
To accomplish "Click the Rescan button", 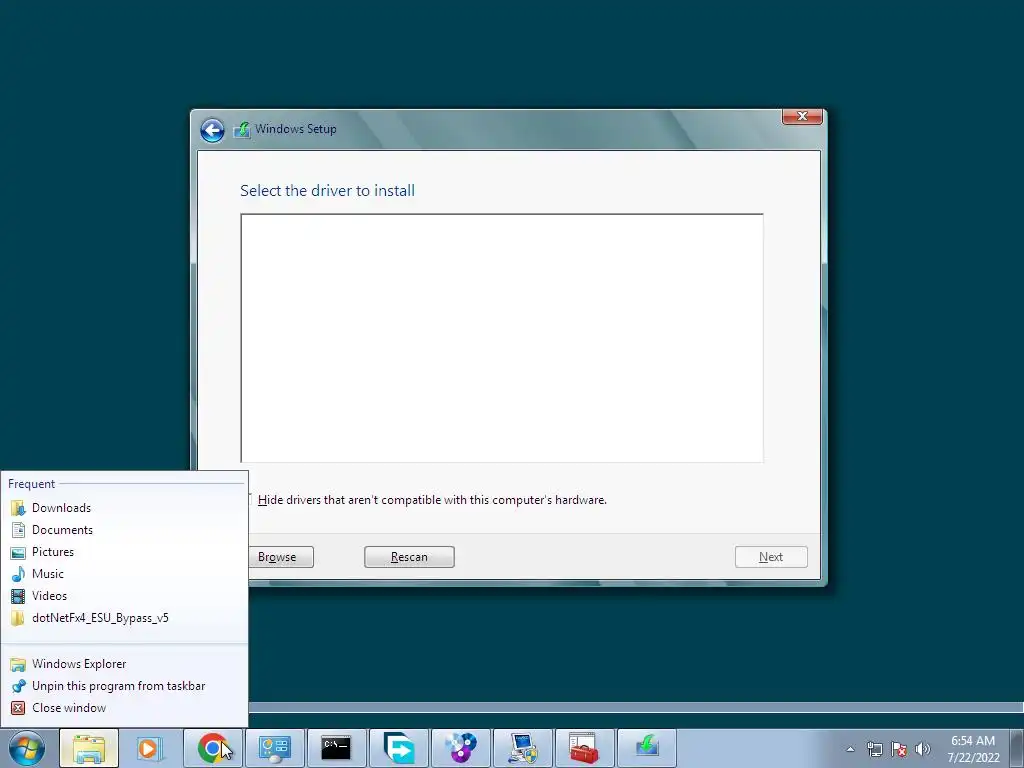I will 409,557.
